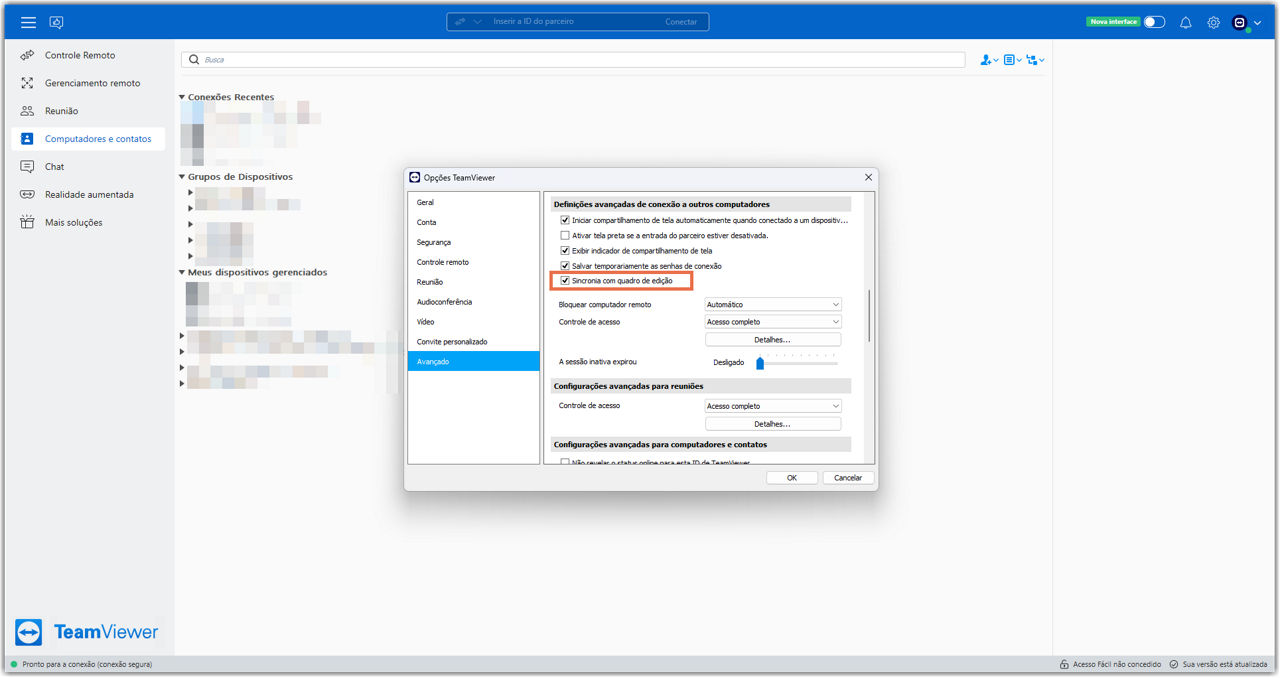Expand the profile account chevron
Screen dimensions: 1280x678
click(x=1257, y=23)
